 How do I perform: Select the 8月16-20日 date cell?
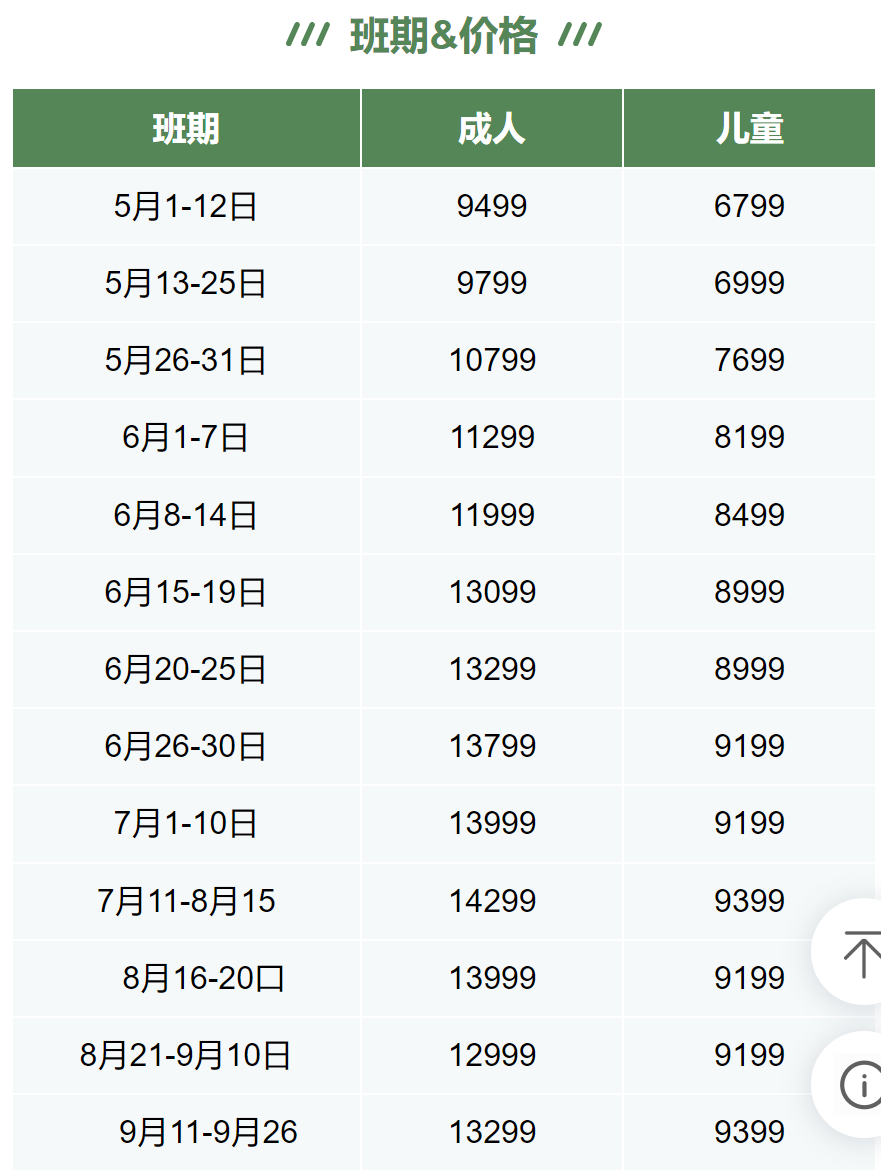(x=187, y=978)
